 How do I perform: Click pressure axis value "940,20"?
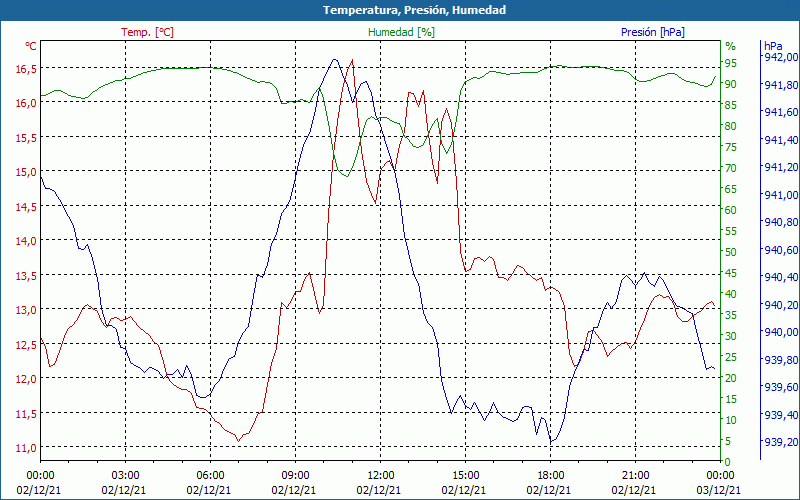pyautogui.click(x=781, y=305)
